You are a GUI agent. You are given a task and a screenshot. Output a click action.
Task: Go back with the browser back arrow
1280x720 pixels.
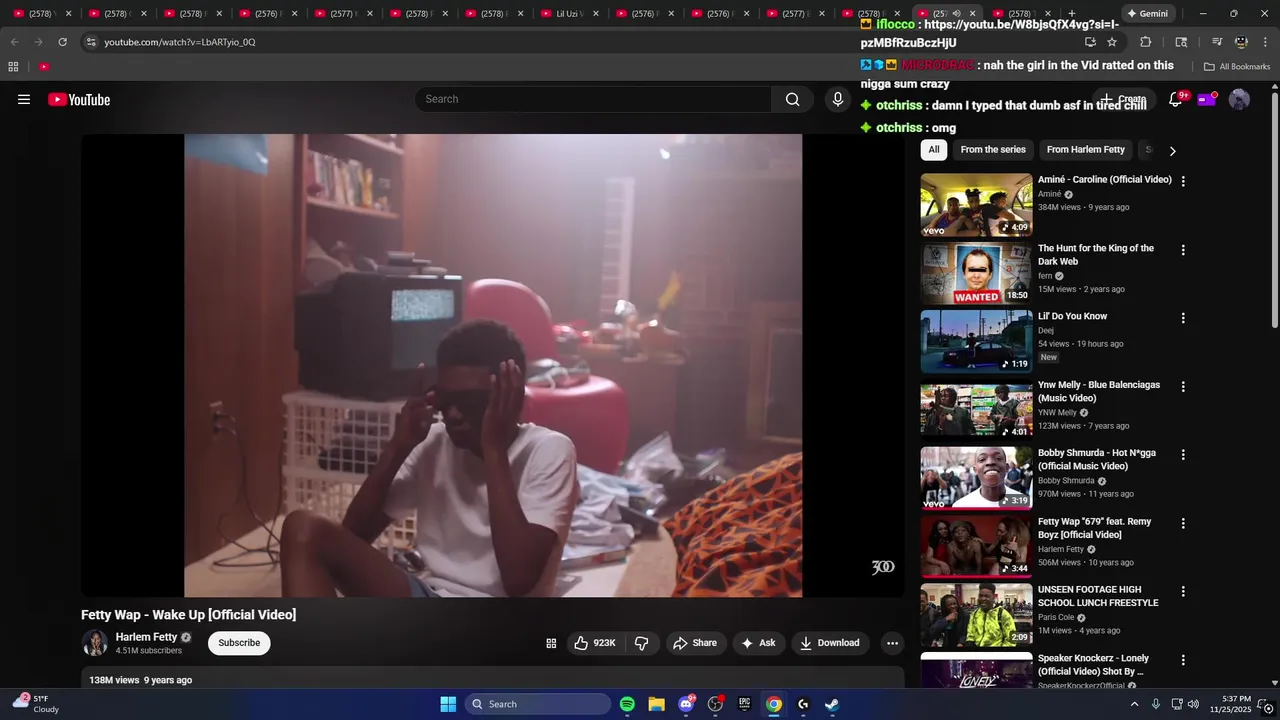point(14,42)
